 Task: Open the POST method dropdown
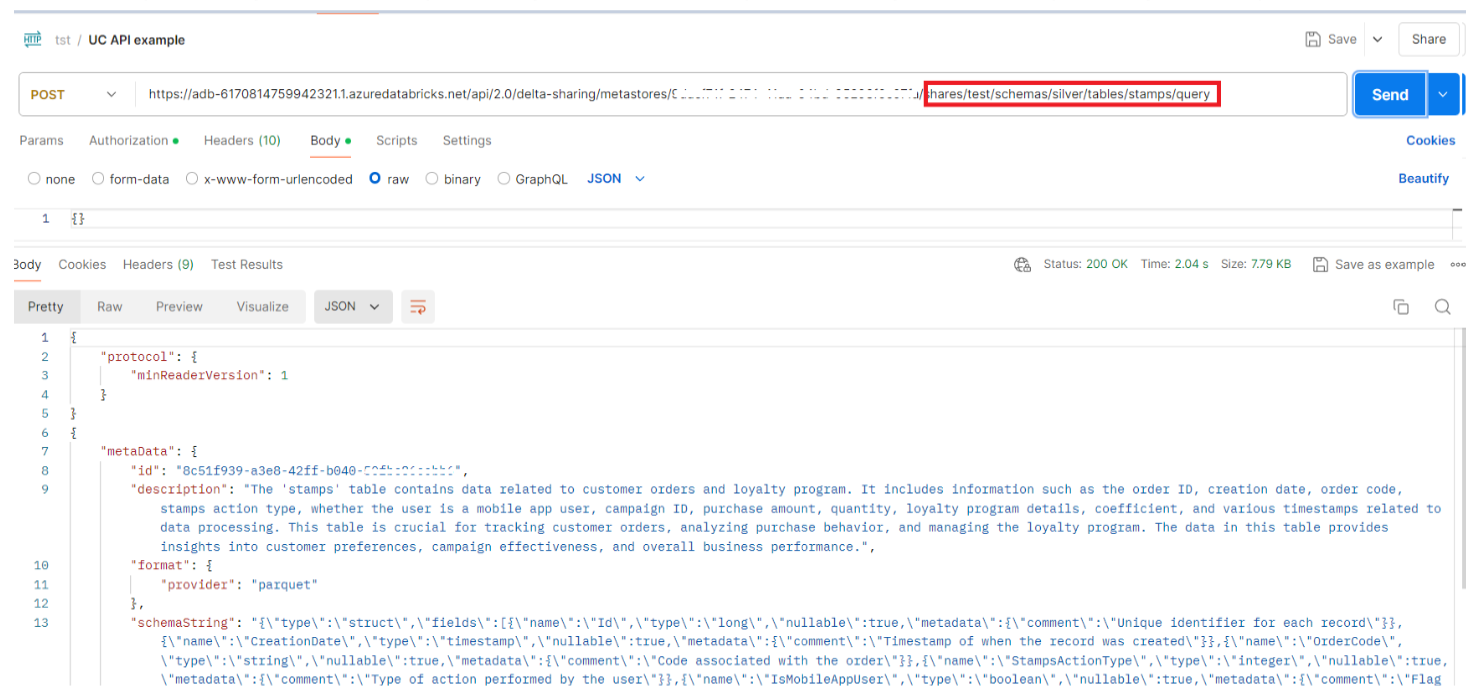tap(75, 95)
